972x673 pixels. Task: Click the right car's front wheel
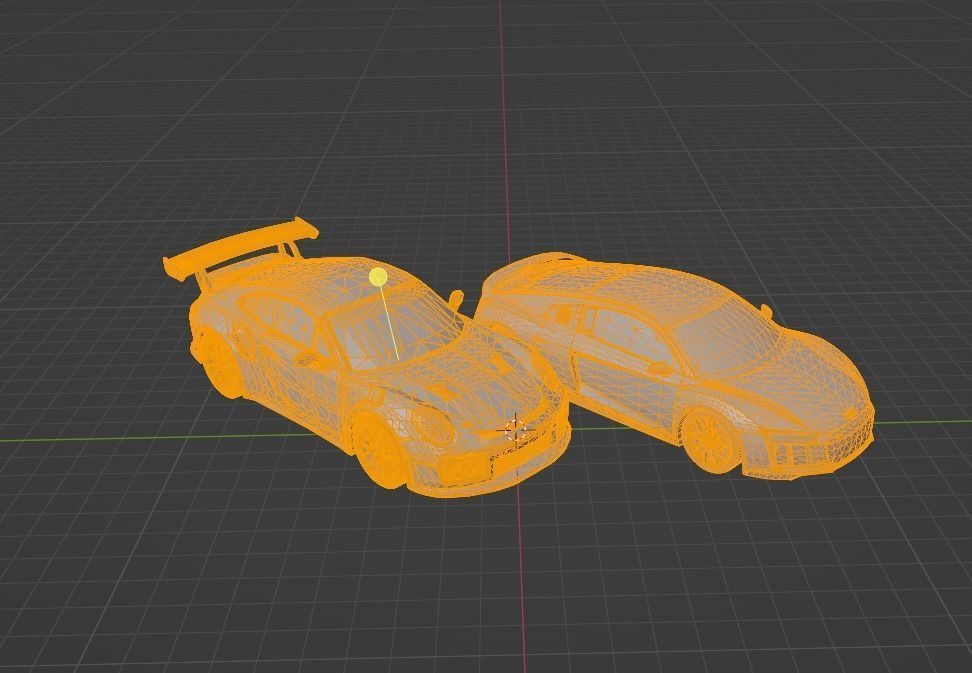tap(710, 441)
